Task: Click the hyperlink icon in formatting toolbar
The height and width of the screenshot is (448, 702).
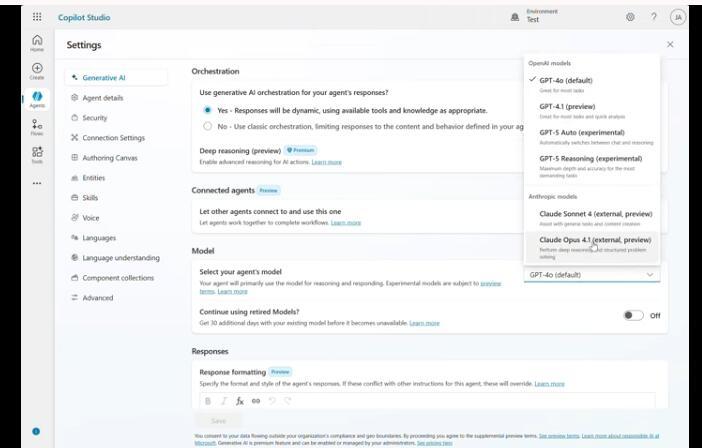Action: [256, 401]
